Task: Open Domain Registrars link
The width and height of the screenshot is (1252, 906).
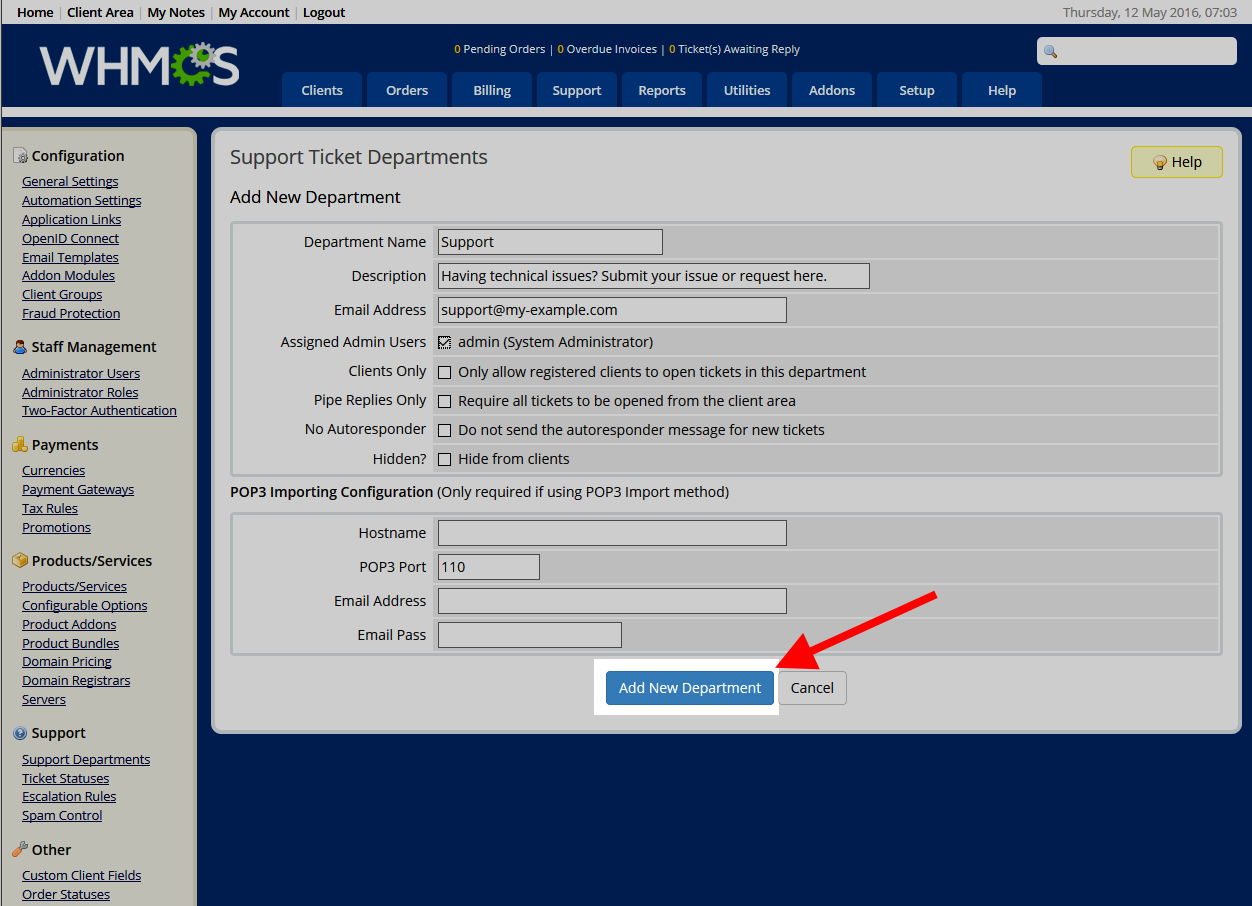Action: coord(76,681)
